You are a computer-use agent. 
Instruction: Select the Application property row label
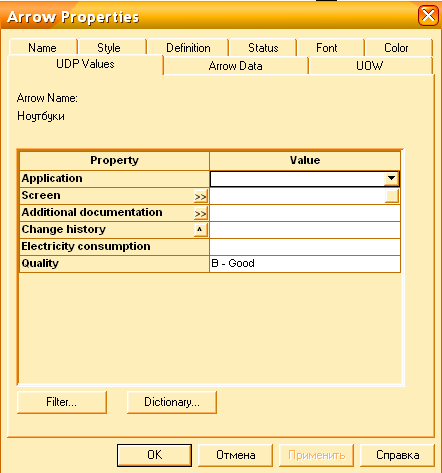[x=52, y=178]
